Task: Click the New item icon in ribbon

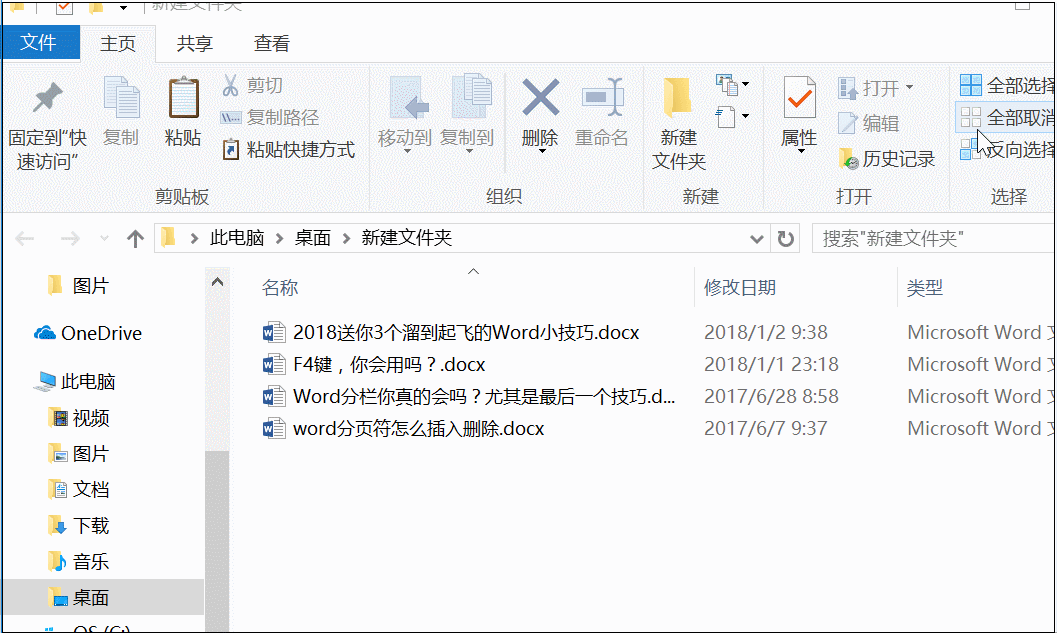Action: pos(727,85)
